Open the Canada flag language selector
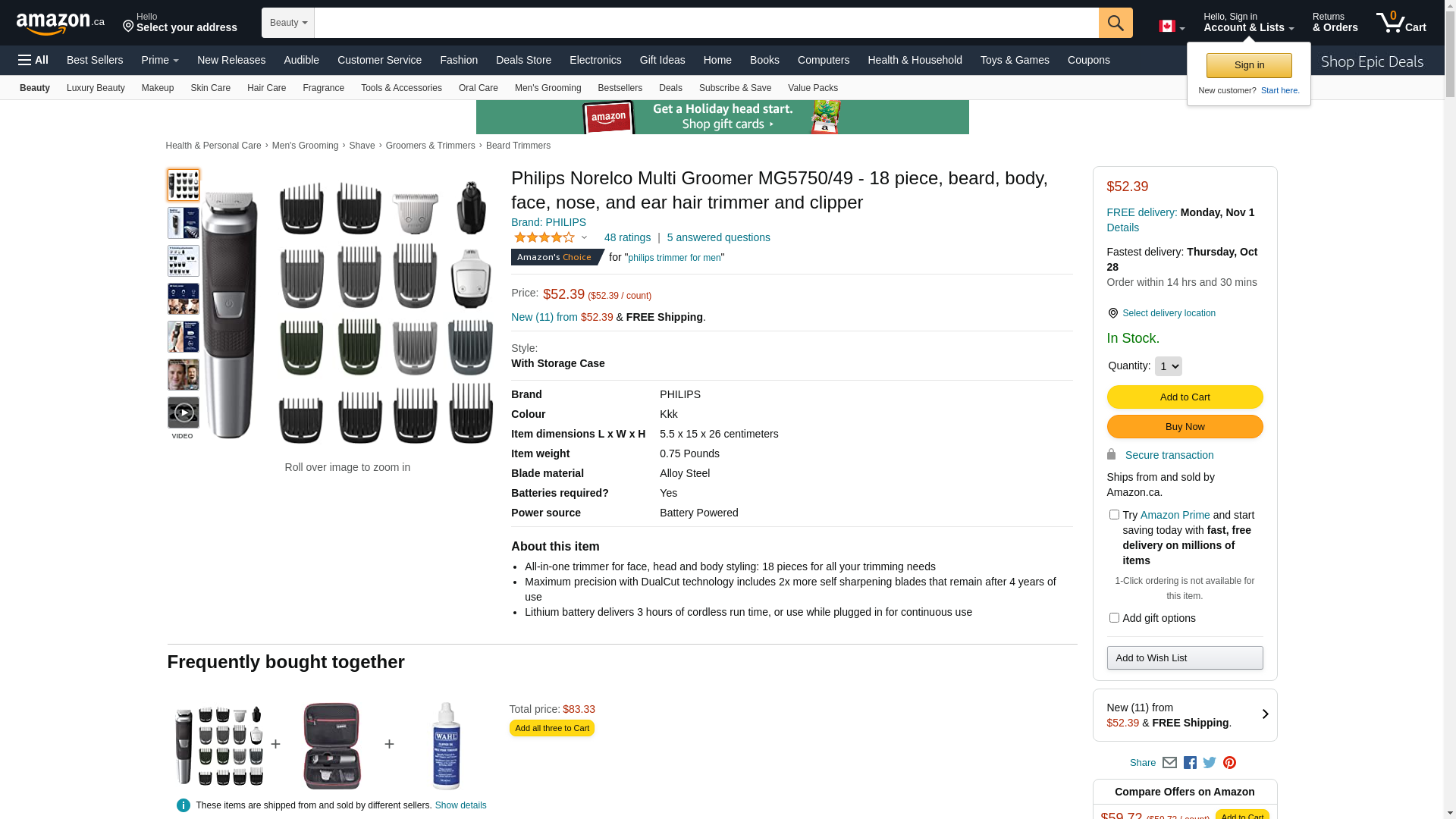The image size is (1456, 819). 1171,27
